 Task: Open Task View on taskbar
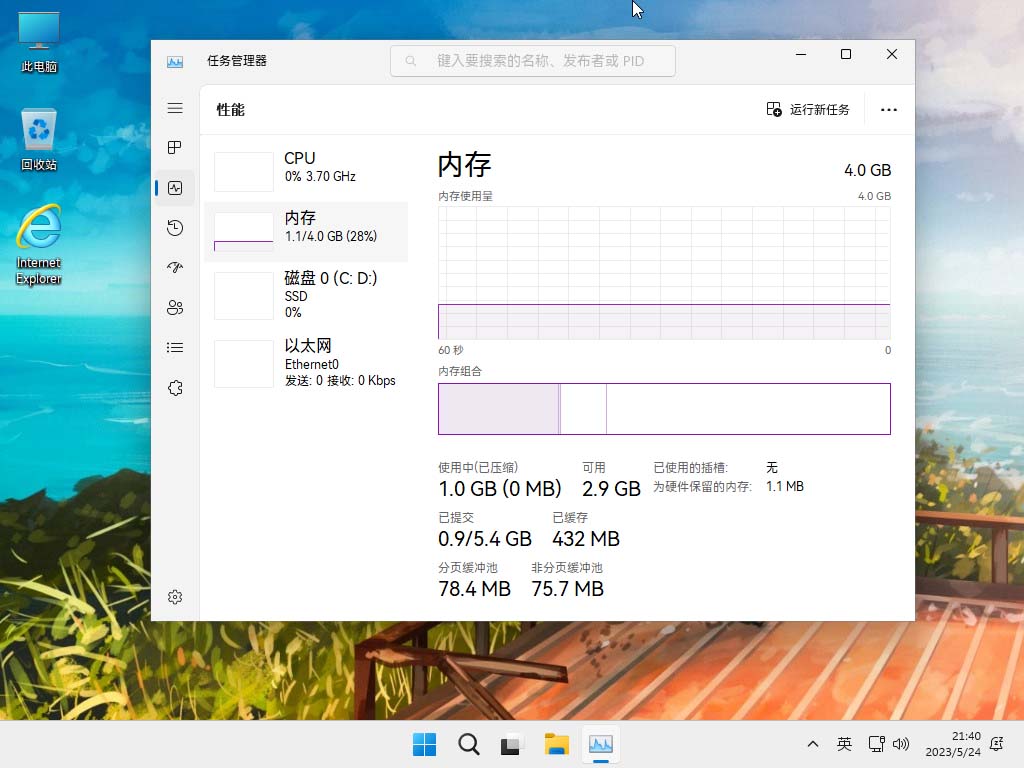511,744
